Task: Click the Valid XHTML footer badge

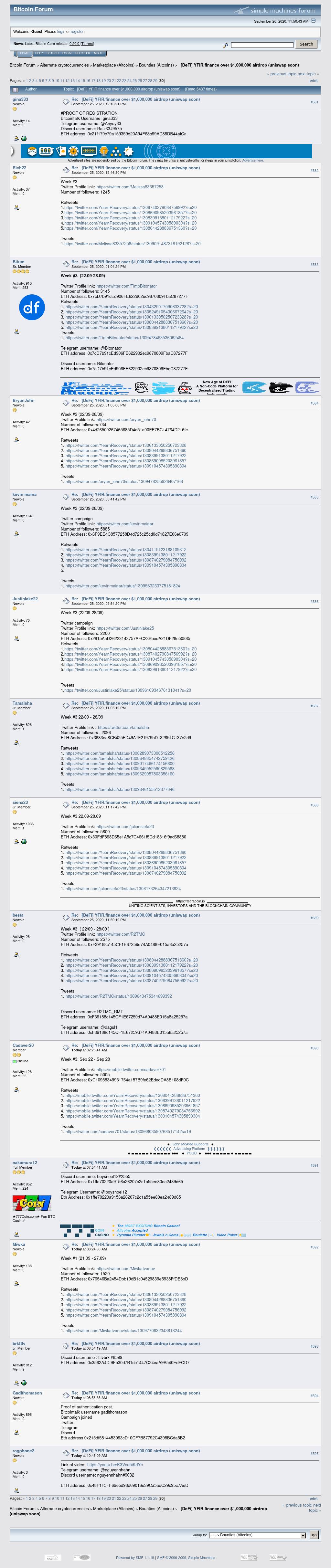Action: 249,1558
